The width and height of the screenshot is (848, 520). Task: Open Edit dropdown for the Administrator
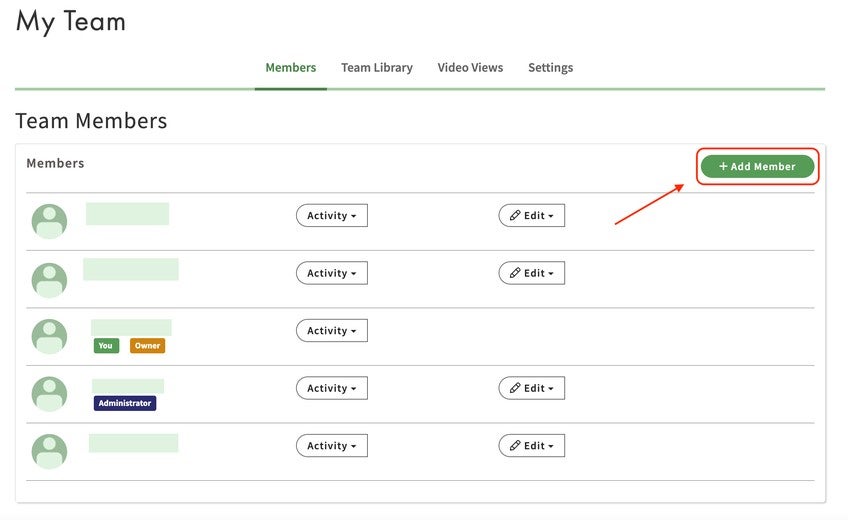[531, 388]
